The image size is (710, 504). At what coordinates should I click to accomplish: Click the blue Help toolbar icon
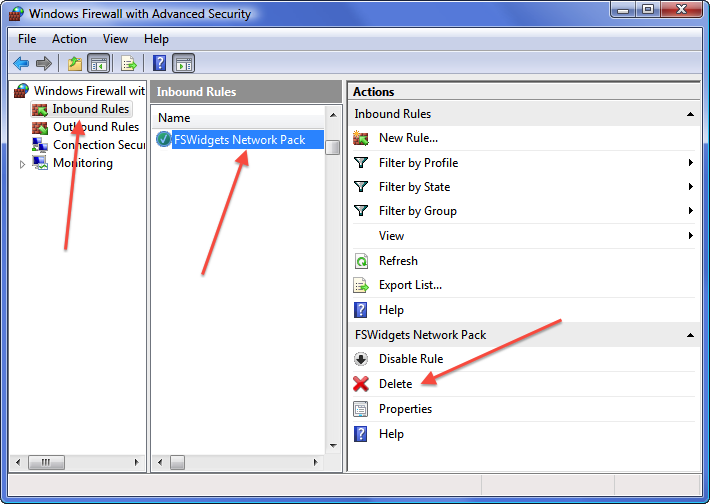[x=159, y=63]
